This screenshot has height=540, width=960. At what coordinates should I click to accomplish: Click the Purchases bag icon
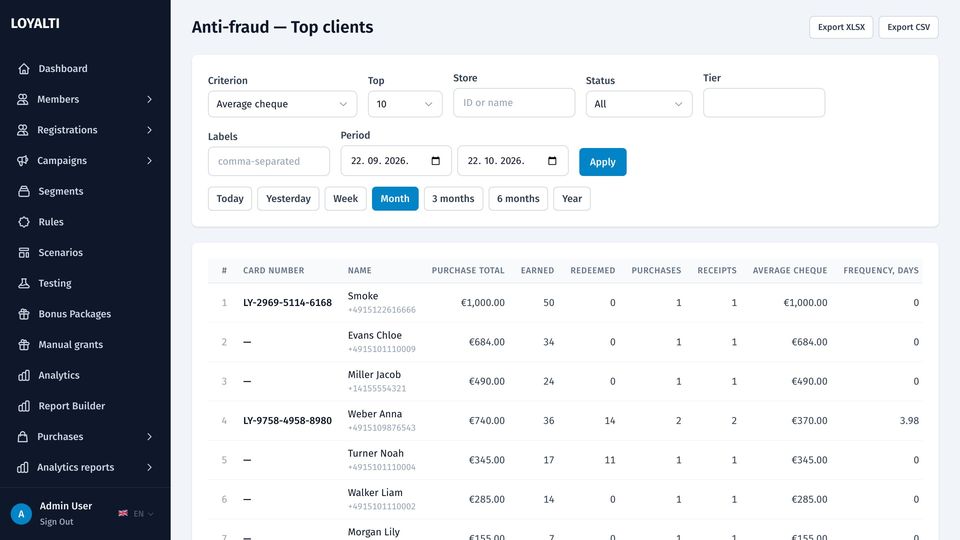pyautogui.click(x=23, y=437)
